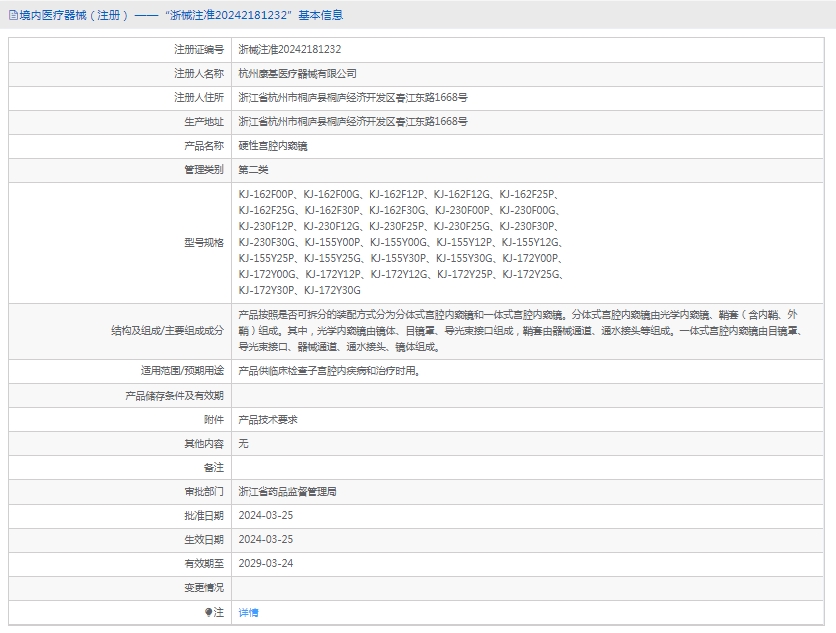Select registration number 浙械注准20242181232 in table
This screenshot has height=633, width=836.
(x=290, y=49)
